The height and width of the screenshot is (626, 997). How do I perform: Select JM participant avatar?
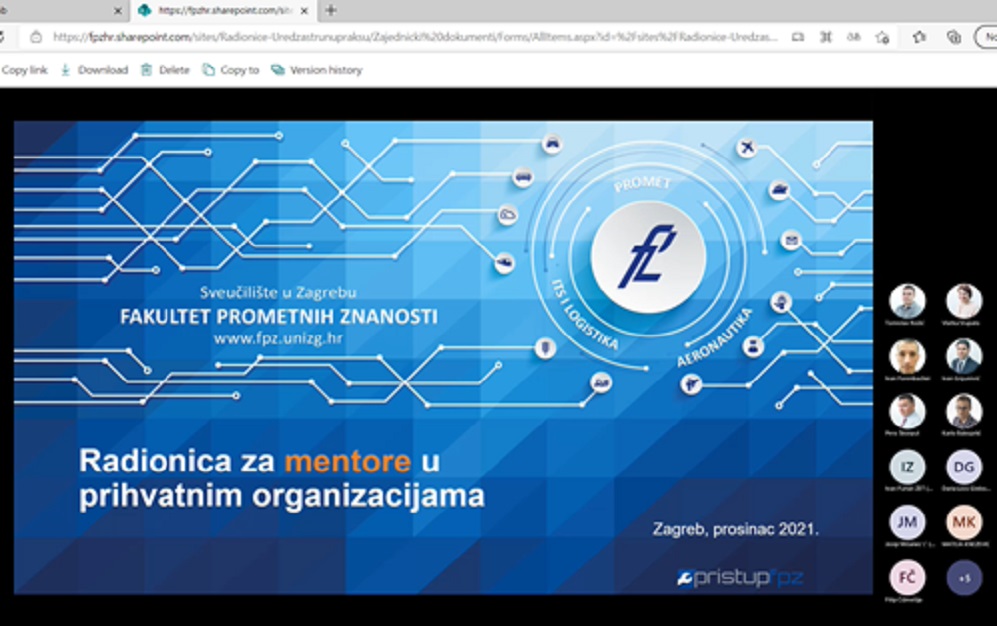(x=907, y=522)
